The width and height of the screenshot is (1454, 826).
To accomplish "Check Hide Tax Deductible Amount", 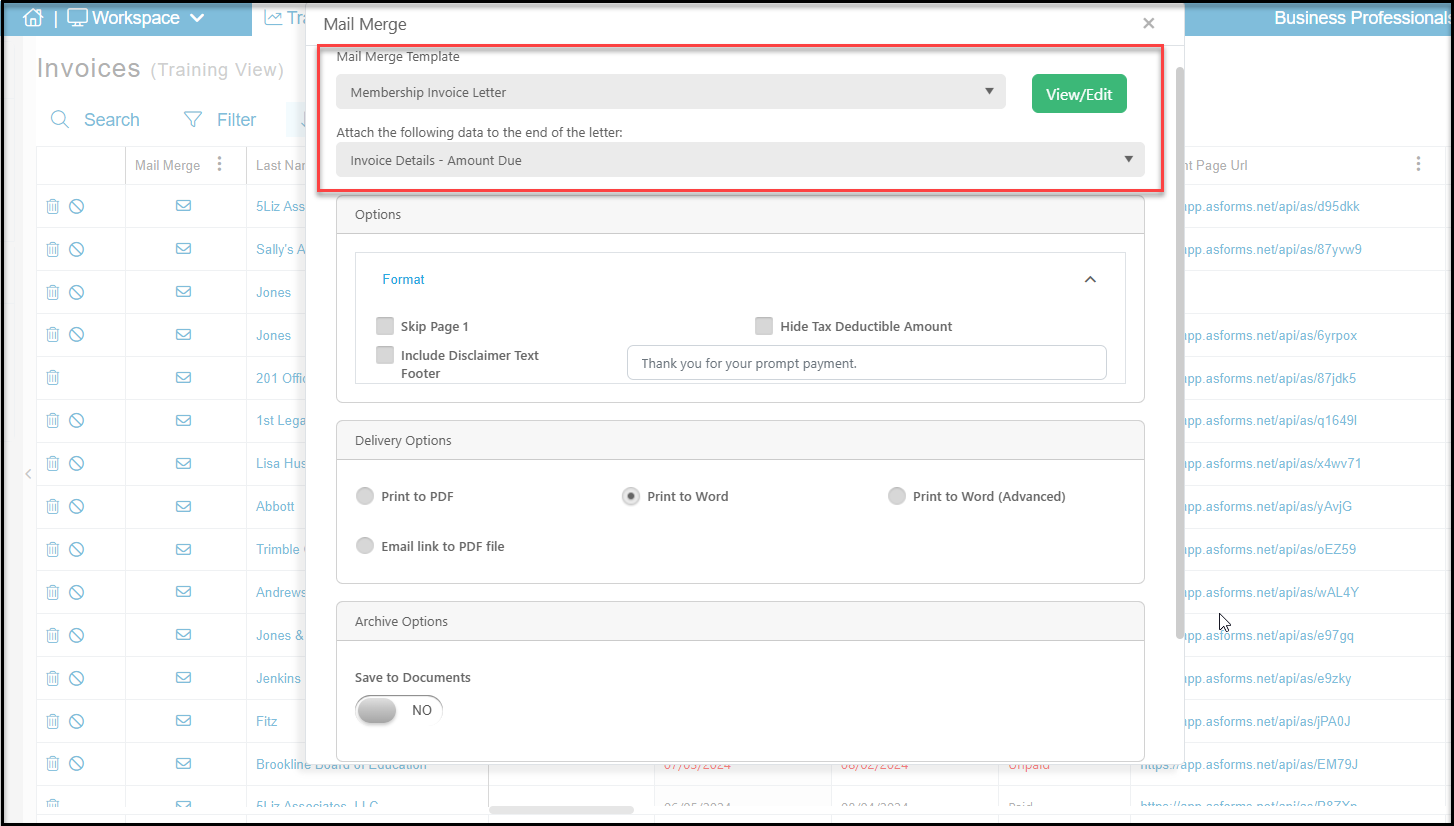I will 764,326.
